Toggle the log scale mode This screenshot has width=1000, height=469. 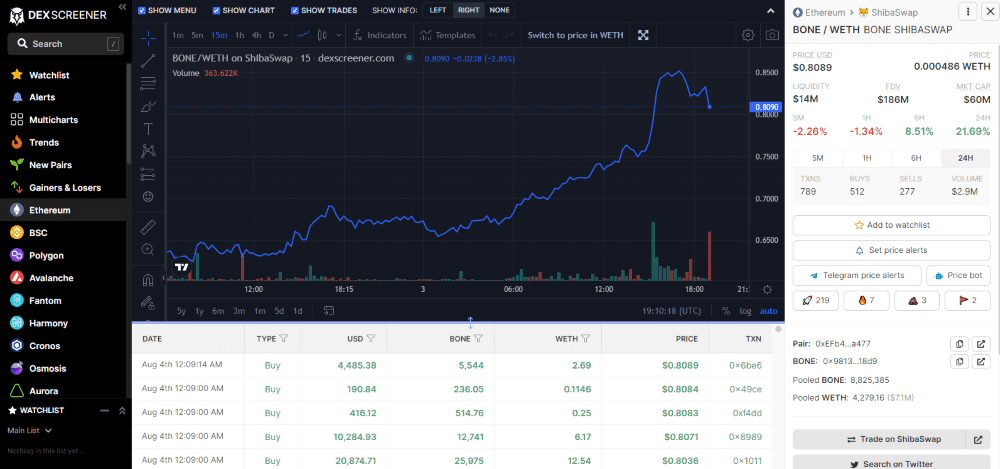click(x=745, y=311)
